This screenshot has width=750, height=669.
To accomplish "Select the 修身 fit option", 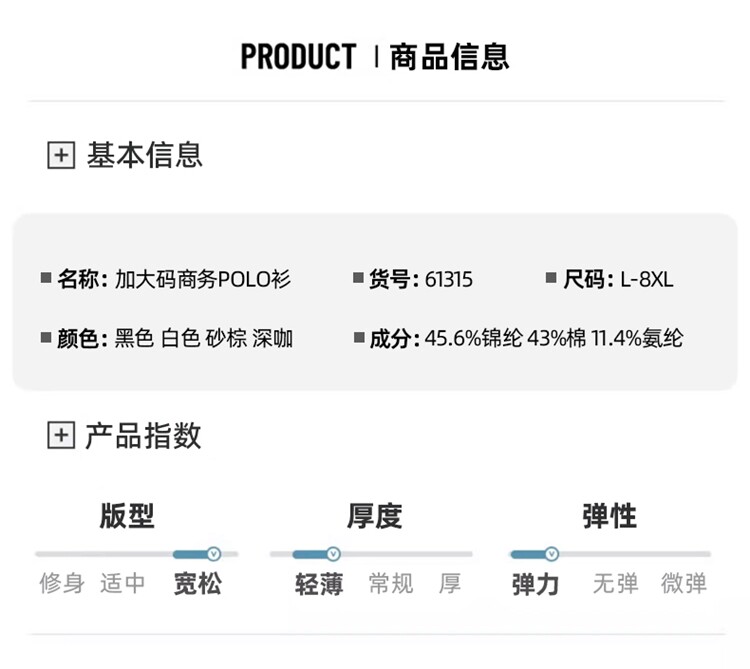I will pos(62,583).
